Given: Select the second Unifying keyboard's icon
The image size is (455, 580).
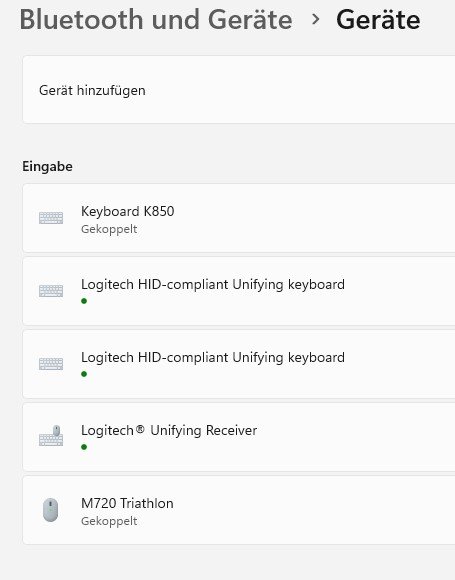Looking at the screenshot, I should click(x=51, y=364).
